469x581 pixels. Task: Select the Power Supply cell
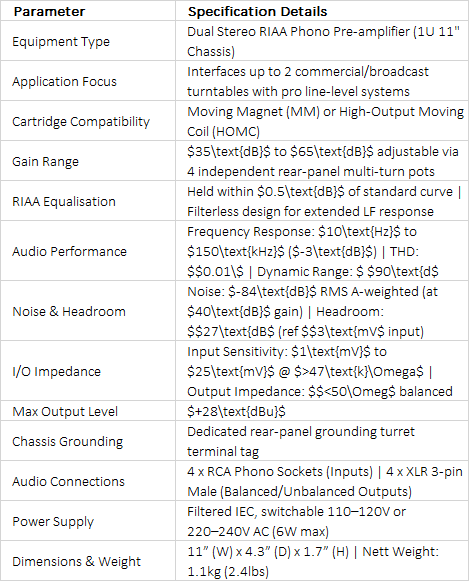88,521
